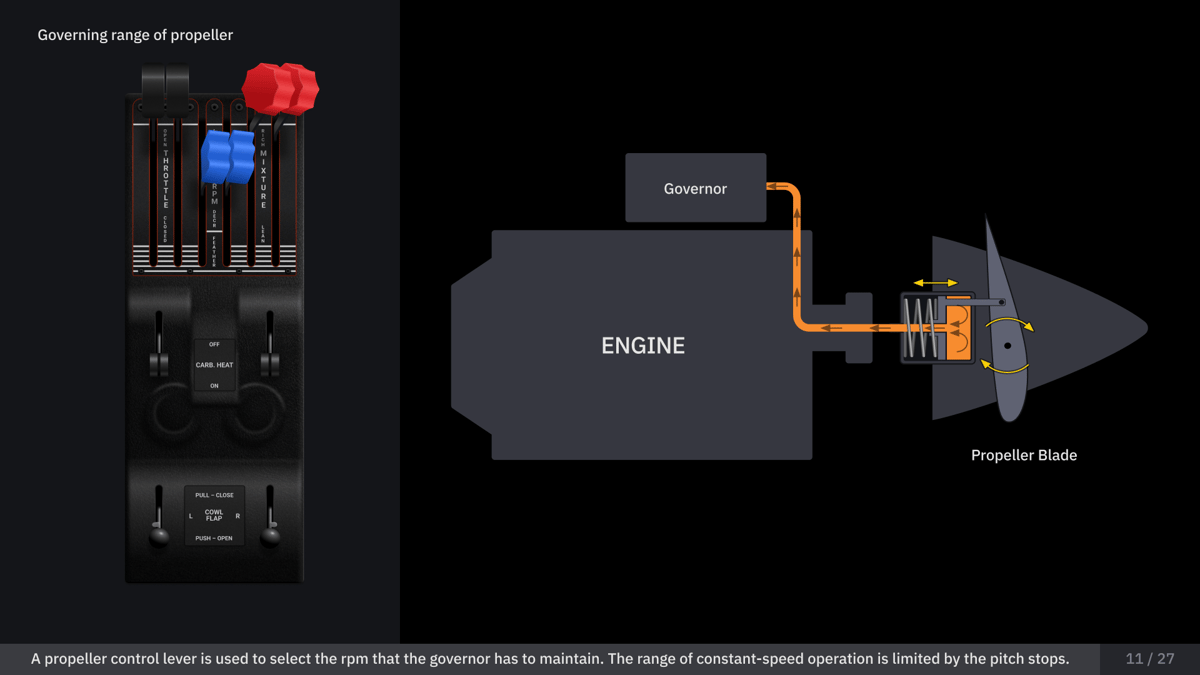This screenshot has width=1200, height=675.
Task: Select the Governor box in the diagram
Action: coord(695,187)
